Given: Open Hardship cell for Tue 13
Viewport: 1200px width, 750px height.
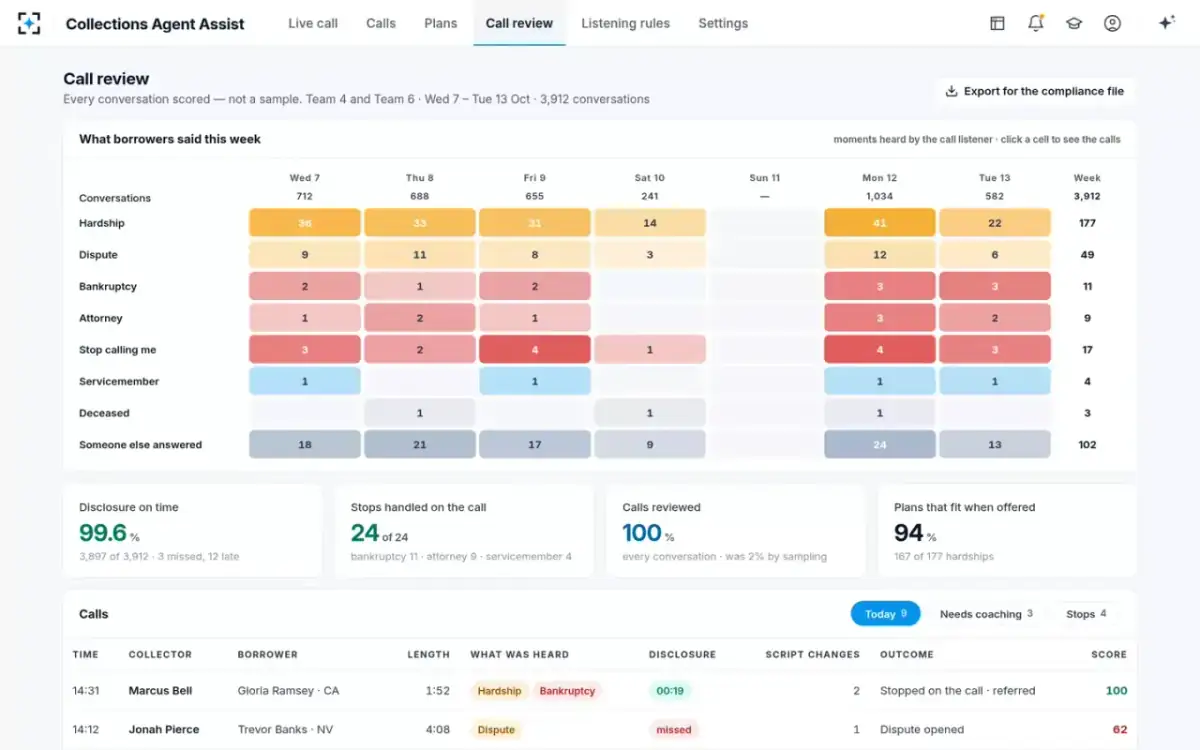Looking at the screenshot, I should point(995,223).
